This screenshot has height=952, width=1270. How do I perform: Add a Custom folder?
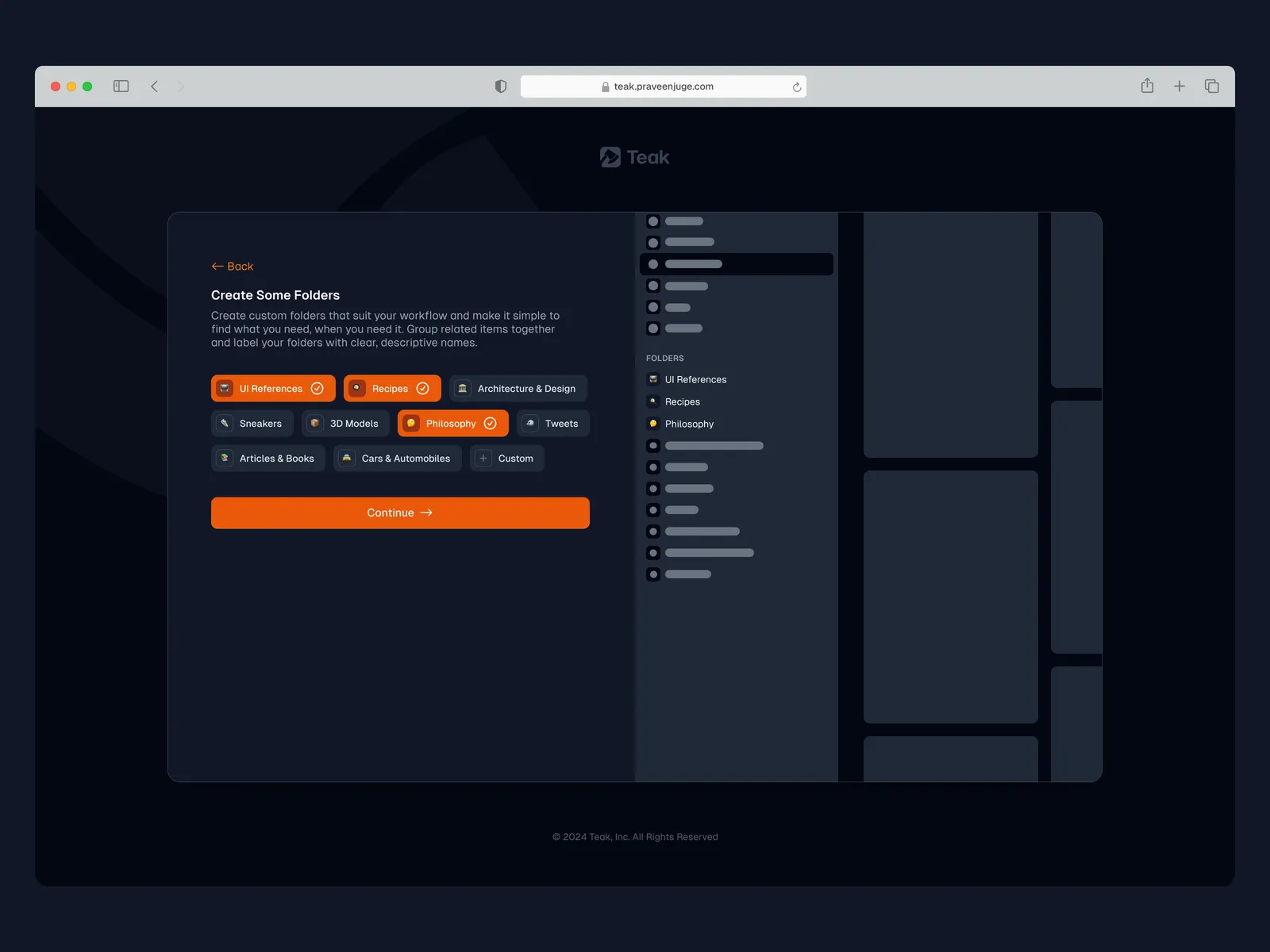pos(506,459)
